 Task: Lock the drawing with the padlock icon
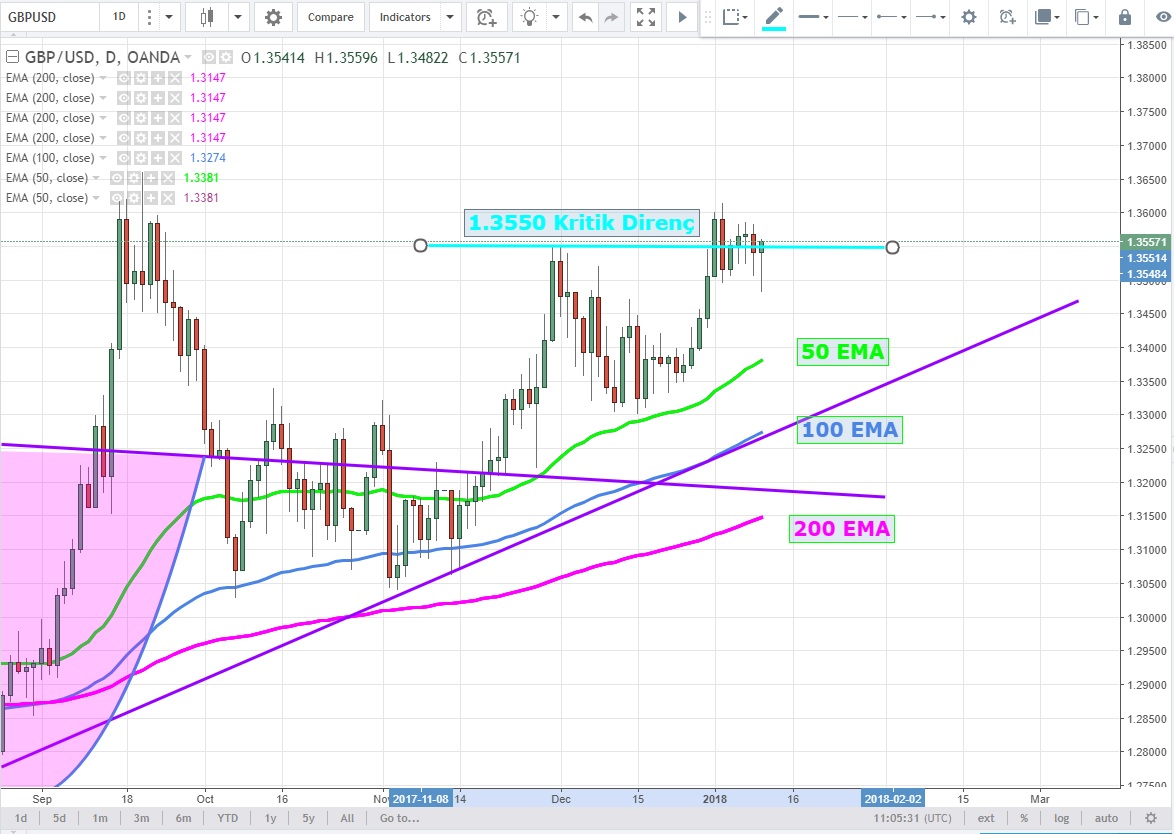(1125, 17)
